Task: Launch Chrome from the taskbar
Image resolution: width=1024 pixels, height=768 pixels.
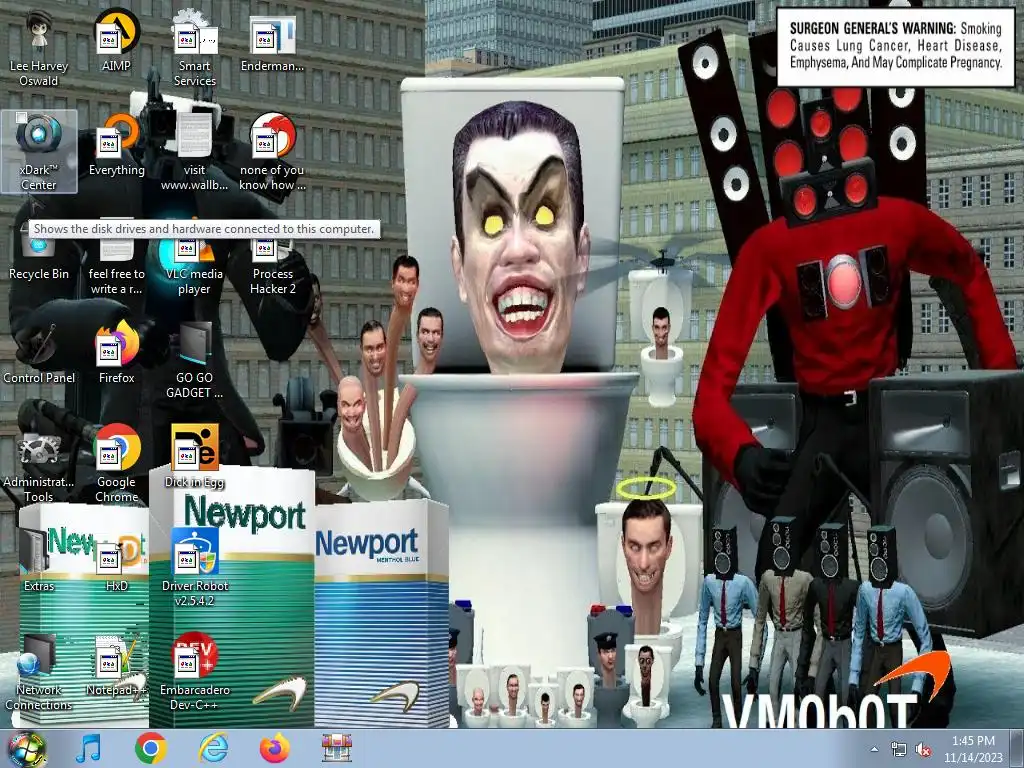Action: coord(151,748)
